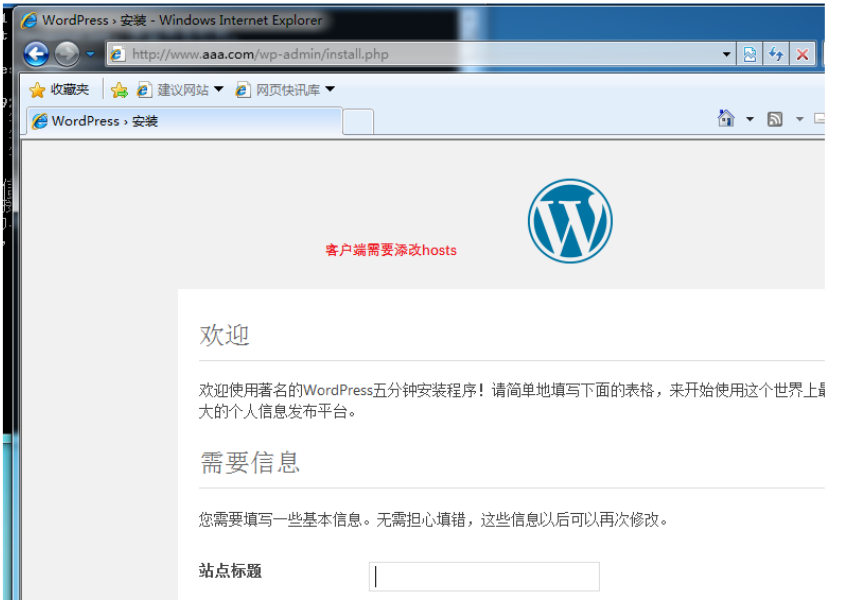Click the 需要信息 heading text

tap(250, 463)
